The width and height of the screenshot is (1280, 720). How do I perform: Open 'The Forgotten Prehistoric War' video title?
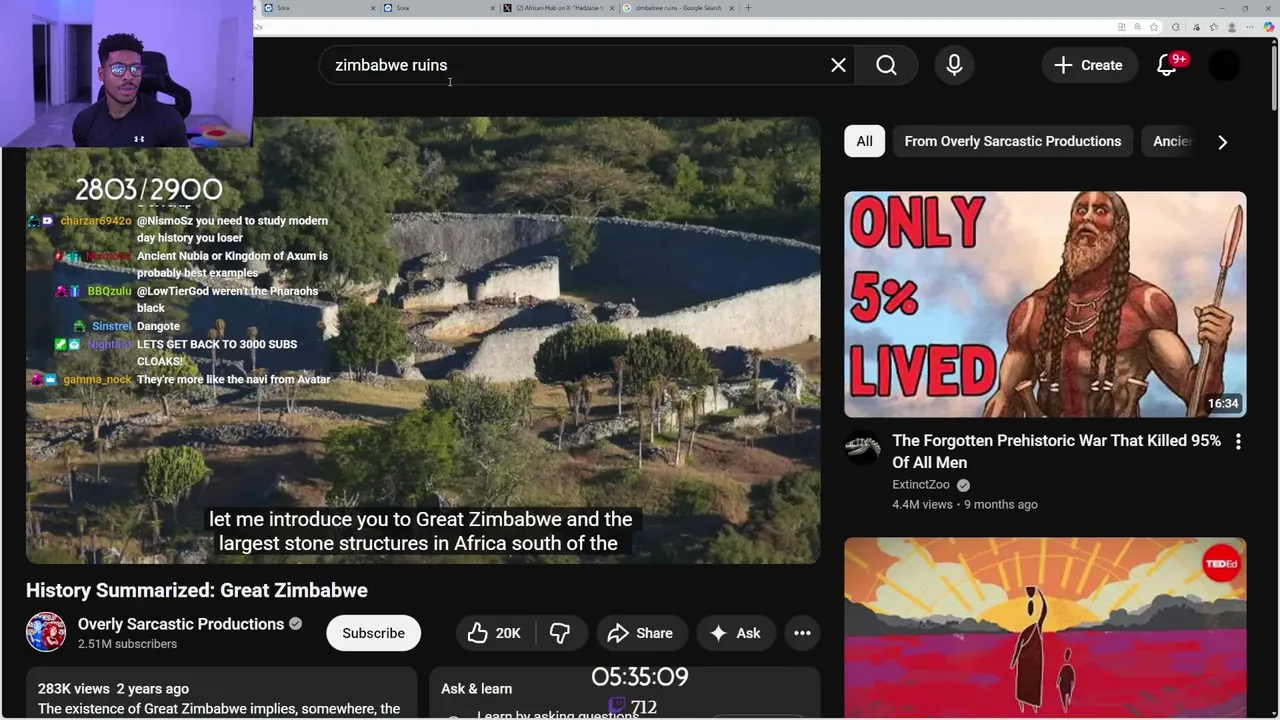pyautogui.click(x=1056, y=451)
